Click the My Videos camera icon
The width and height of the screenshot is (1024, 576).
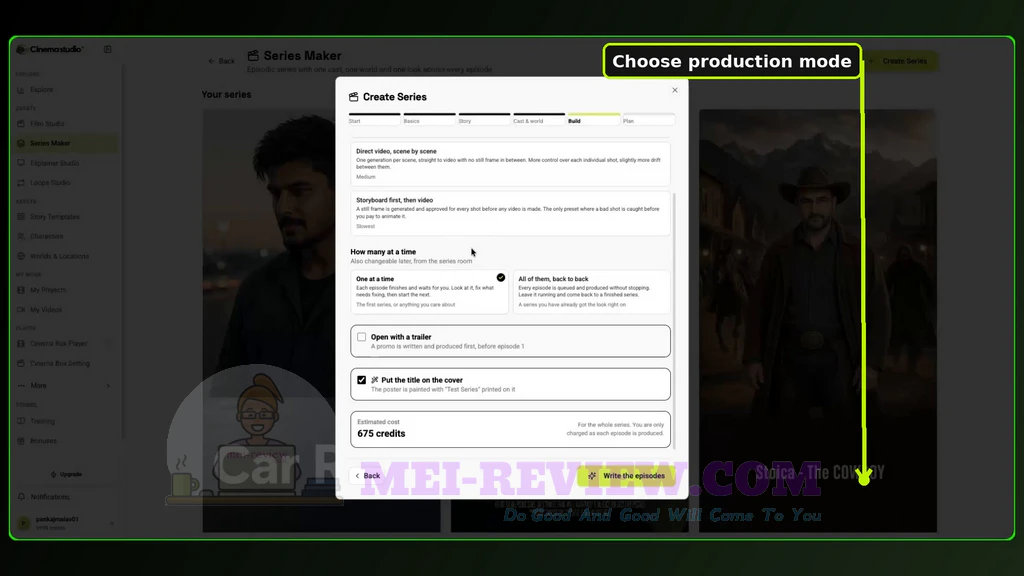[x=21, y=310]
